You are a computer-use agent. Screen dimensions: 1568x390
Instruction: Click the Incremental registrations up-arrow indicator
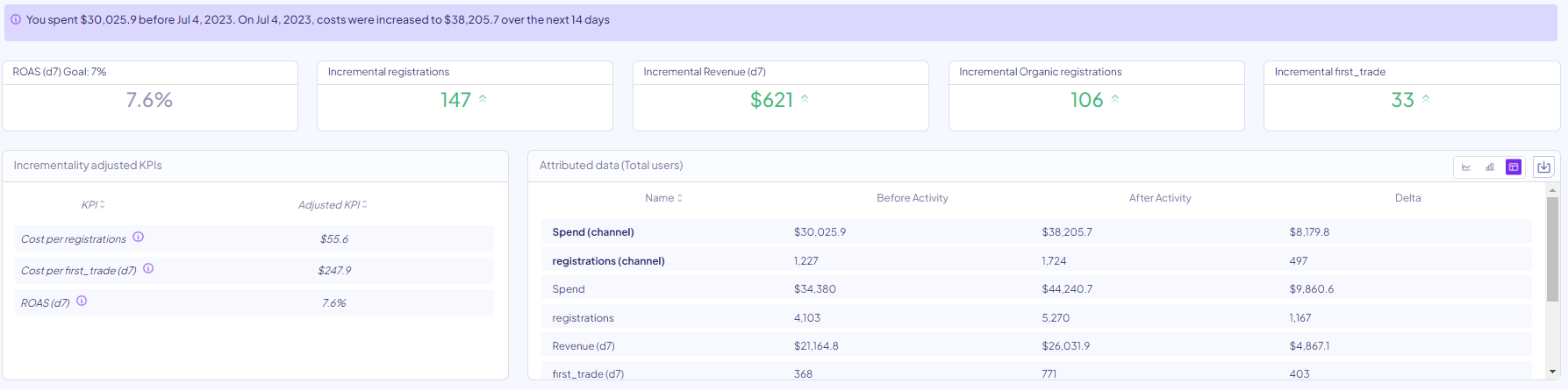483,99
